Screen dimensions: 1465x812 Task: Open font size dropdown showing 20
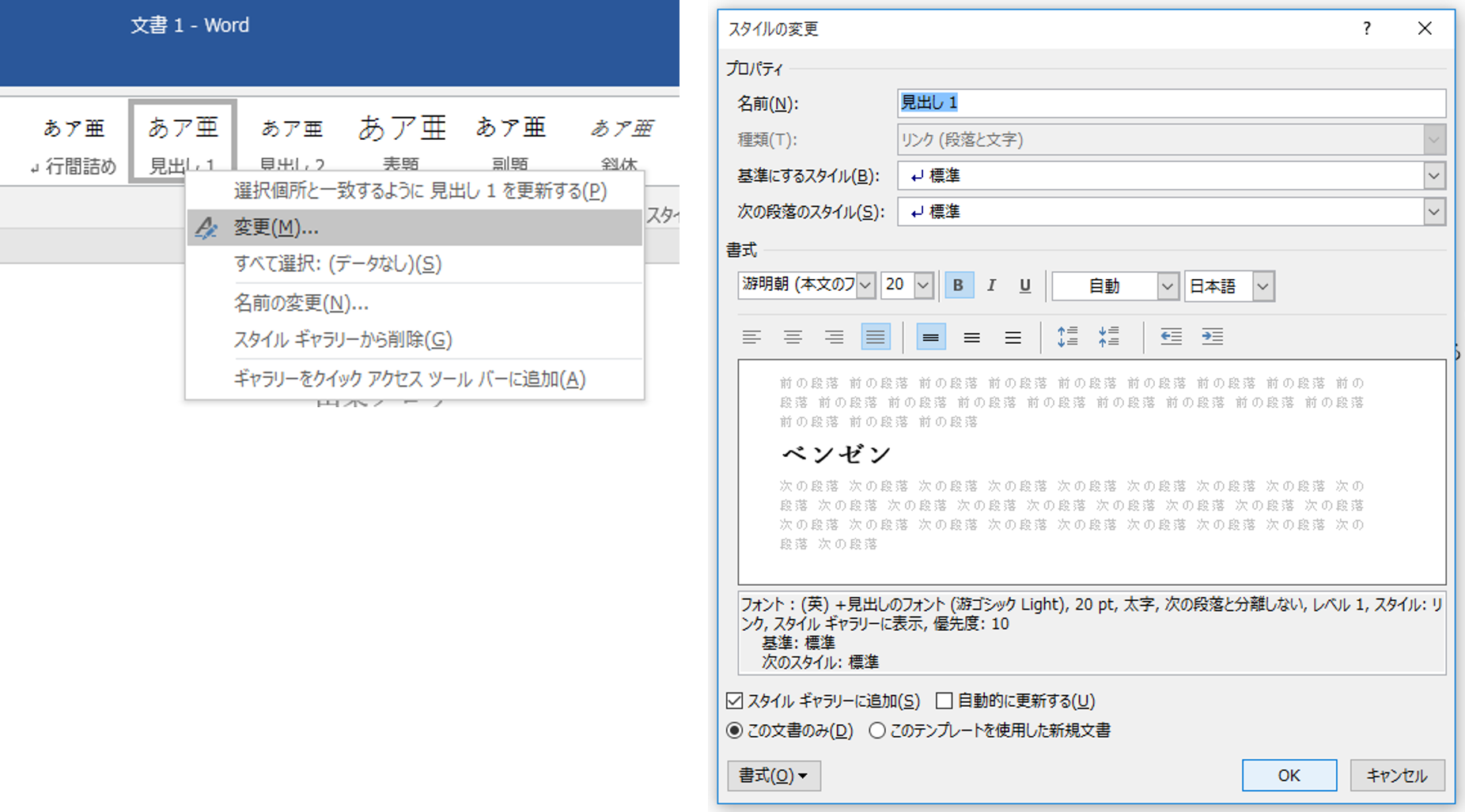tap(923, 285)
